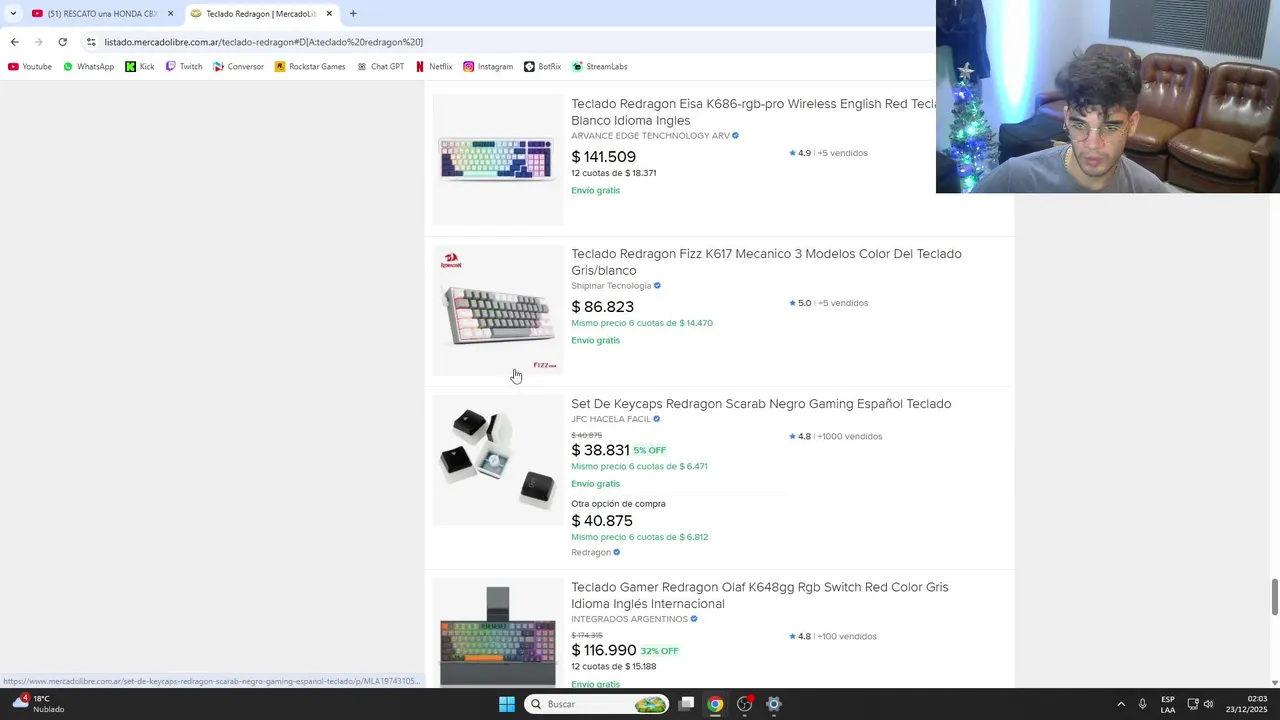Open the volume control in system tray
Screen dimensions: 1280x720
coord(1208,704)
